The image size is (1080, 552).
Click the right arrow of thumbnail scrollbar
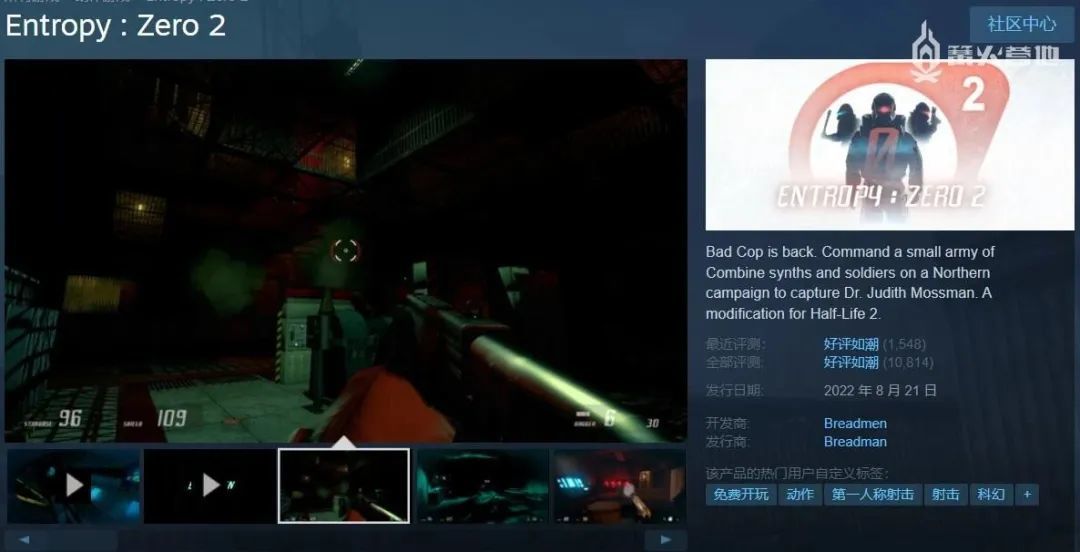[x=665, y=540]
